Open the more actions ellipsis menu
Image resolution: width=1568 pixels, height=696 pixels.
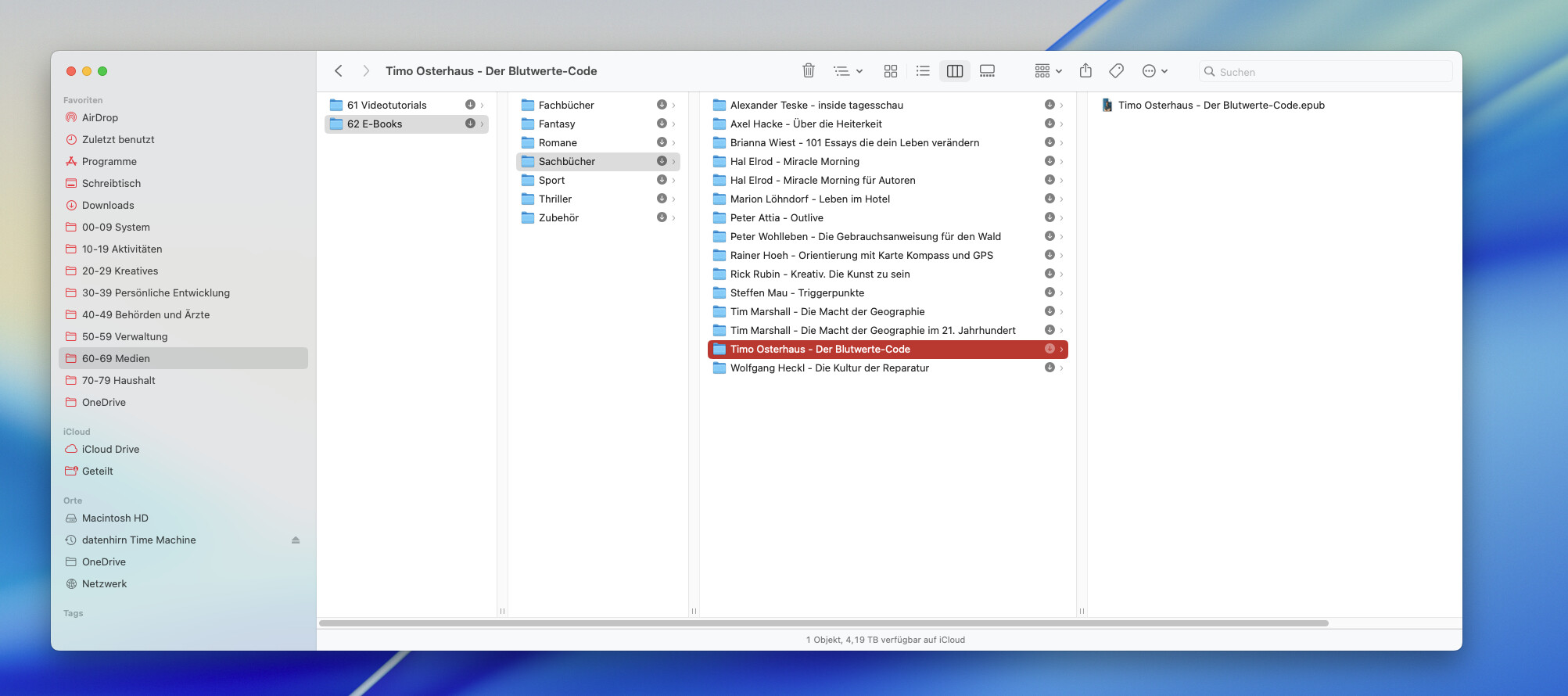pos(1154,71)
